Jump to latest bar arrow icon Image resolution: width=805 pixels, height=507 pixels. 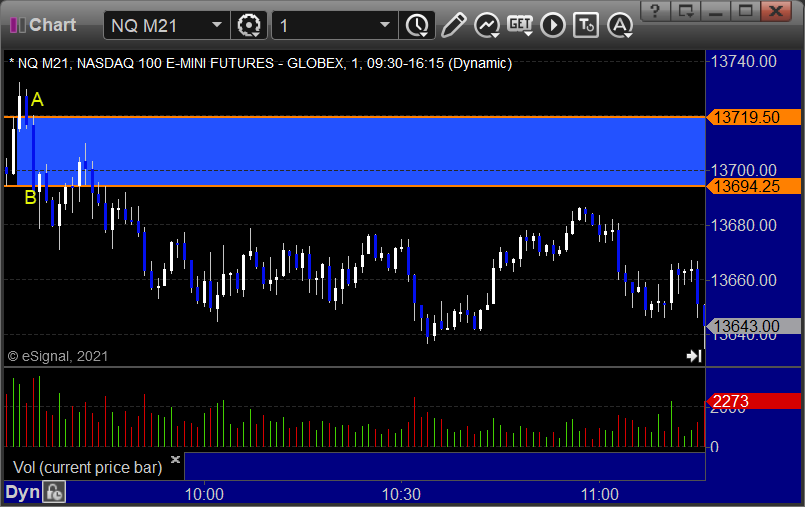click(x=694, y=356)
